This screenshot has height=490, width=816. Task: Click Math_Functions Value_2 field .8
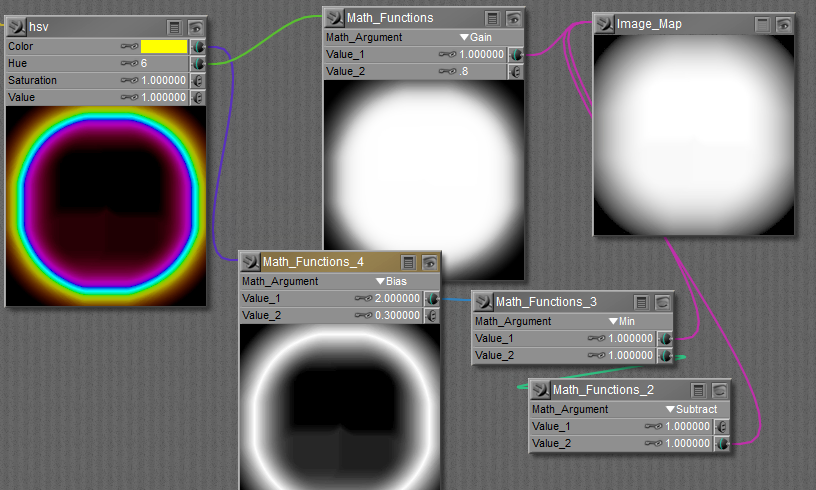coord(464,71)
